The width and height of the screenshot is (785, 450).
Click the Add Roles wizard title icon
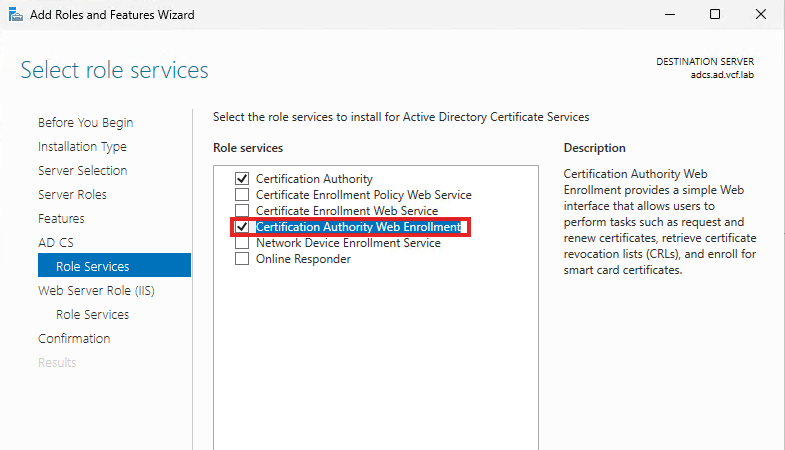tap(16, 15)
